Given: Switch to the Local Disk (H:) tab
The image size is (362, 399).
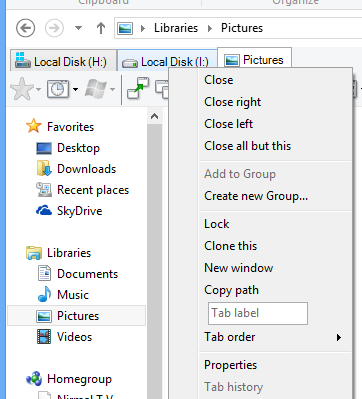Looking at the screenshot, I should [63, 61].
